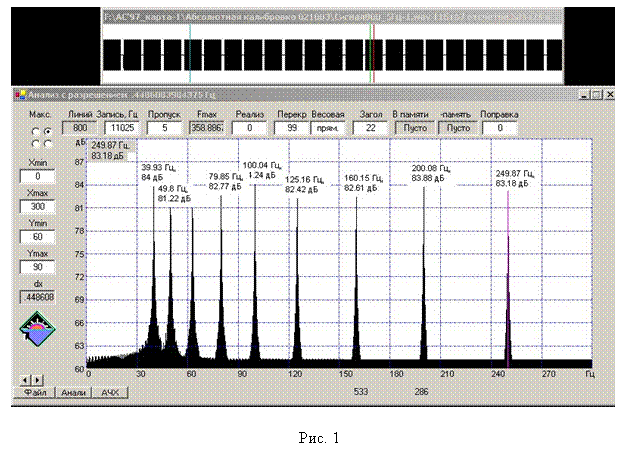Click the '-память' Пусто button
628x460 pixels.
(x=457, y=128)
